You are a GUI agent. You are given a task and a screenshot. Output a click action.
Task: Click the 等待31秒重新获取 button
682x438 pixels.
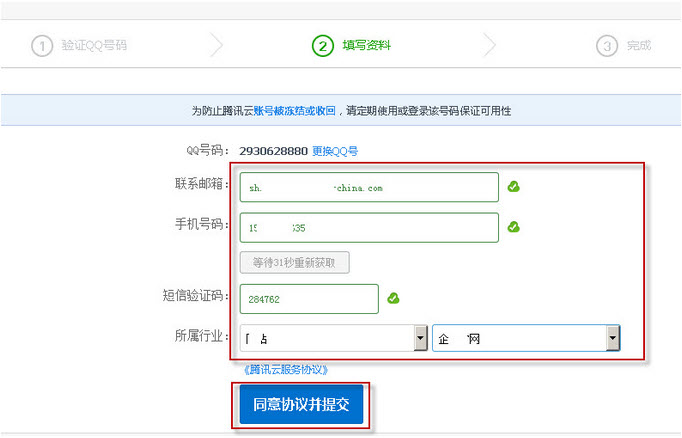click(294, 263)
